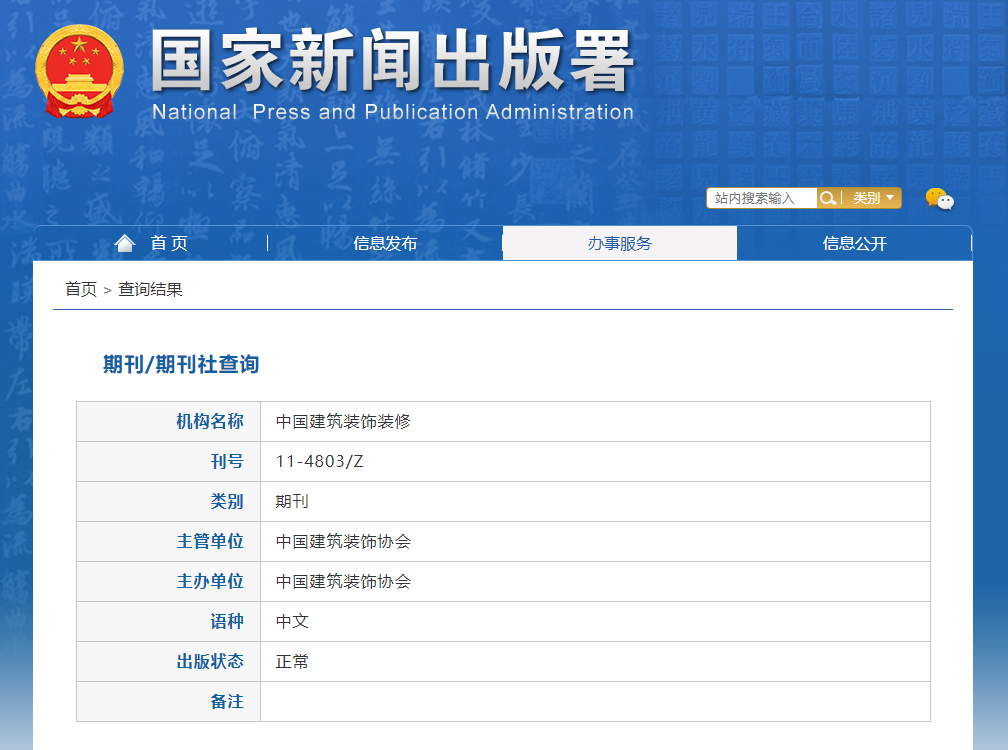Click the National Press and Publication Administration subtitle
This screenshot has height=750, width=1008.
click(x=392, y=112)
